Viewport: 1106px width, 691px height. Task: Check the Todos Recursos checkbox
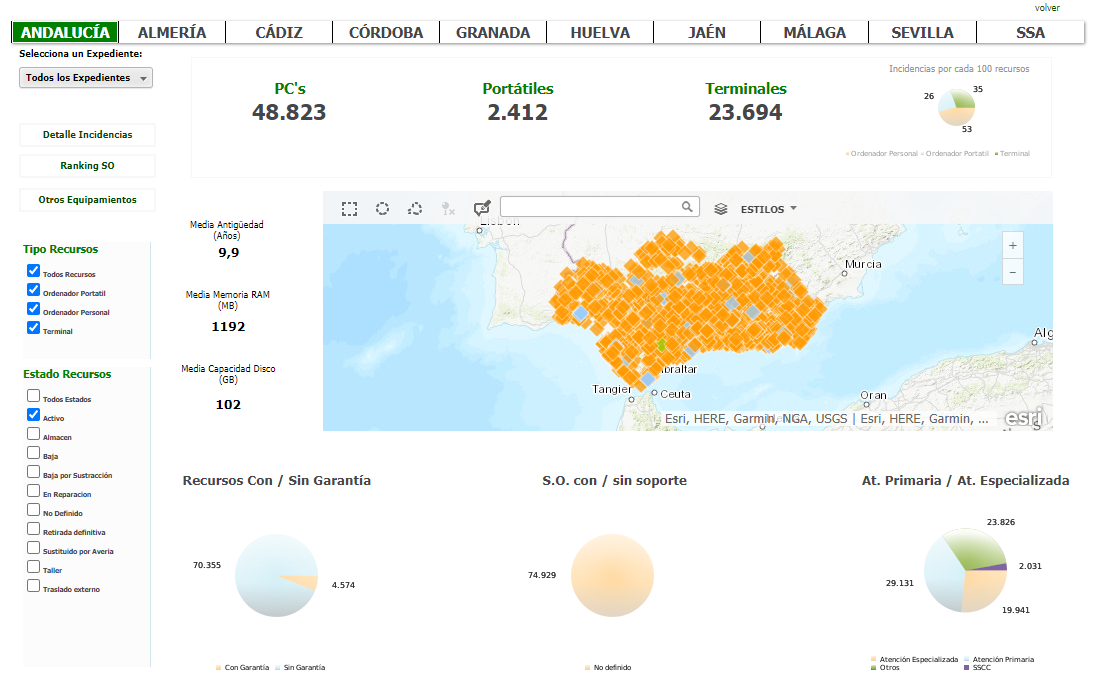pos(33,271)
